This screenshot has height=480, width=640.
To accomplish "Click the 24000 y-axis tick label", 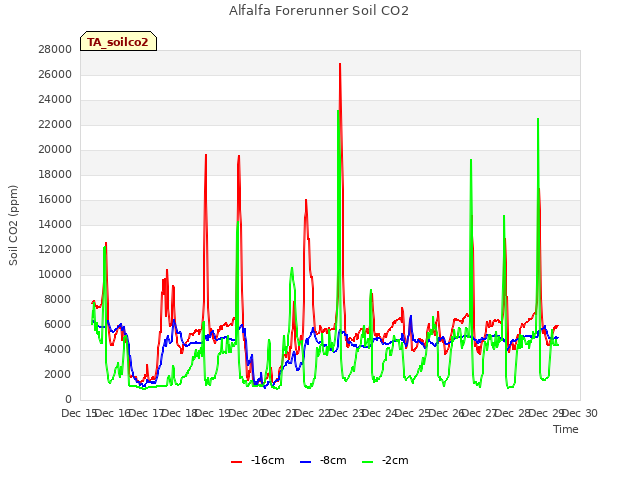I will point(55,99).
